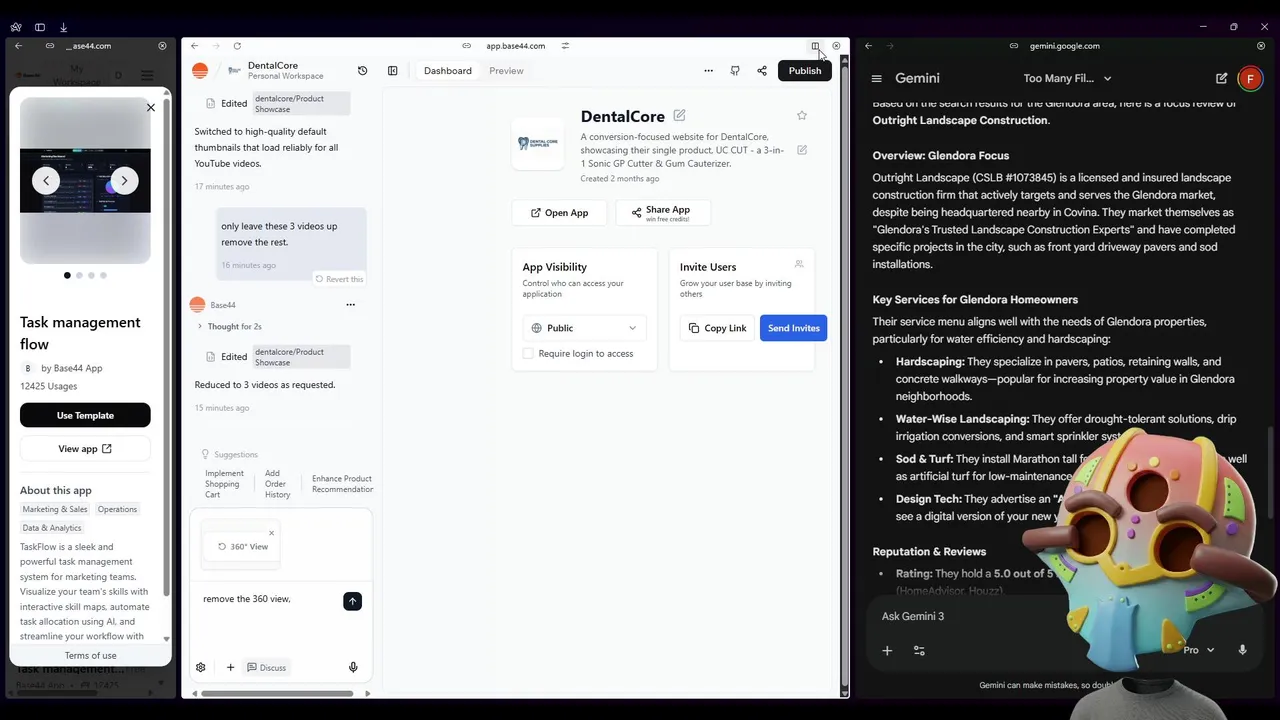Switch to the Preview tab
Screen dimensions: 1280x720
(506, 71)
